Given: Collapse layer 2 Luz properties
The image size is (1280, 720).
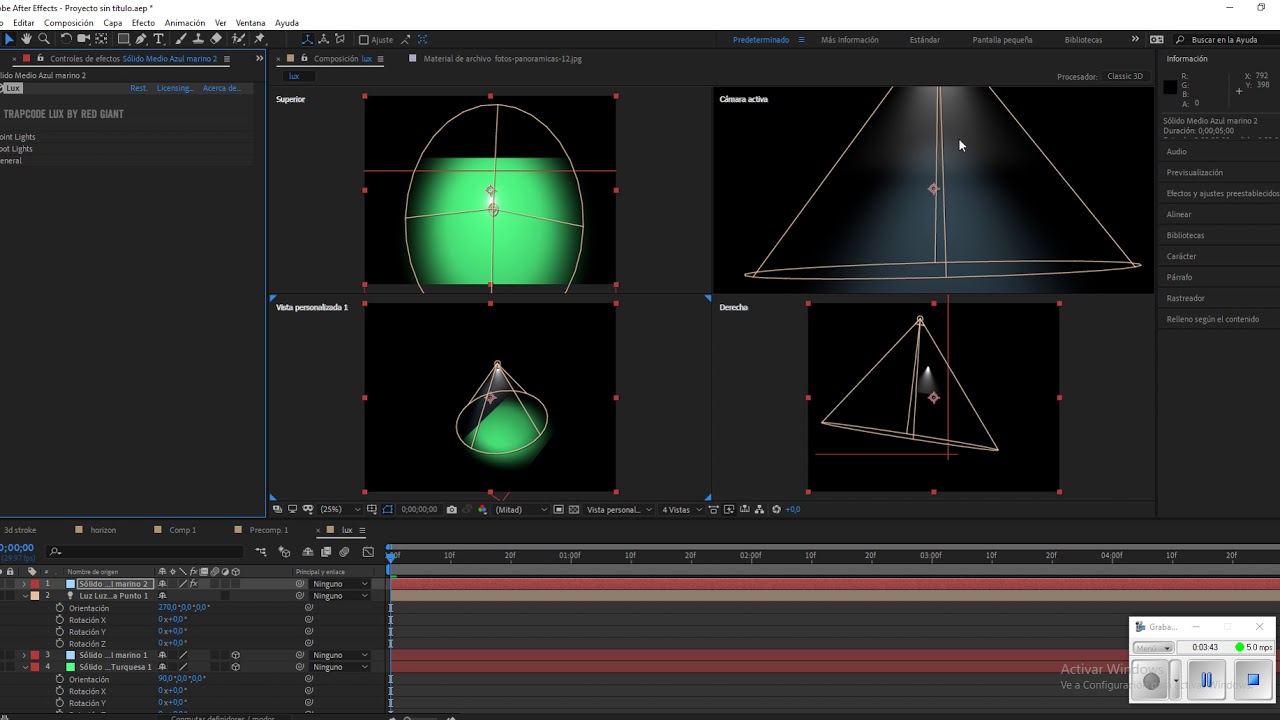Looking at the screenshot, I should click(24, 596).
